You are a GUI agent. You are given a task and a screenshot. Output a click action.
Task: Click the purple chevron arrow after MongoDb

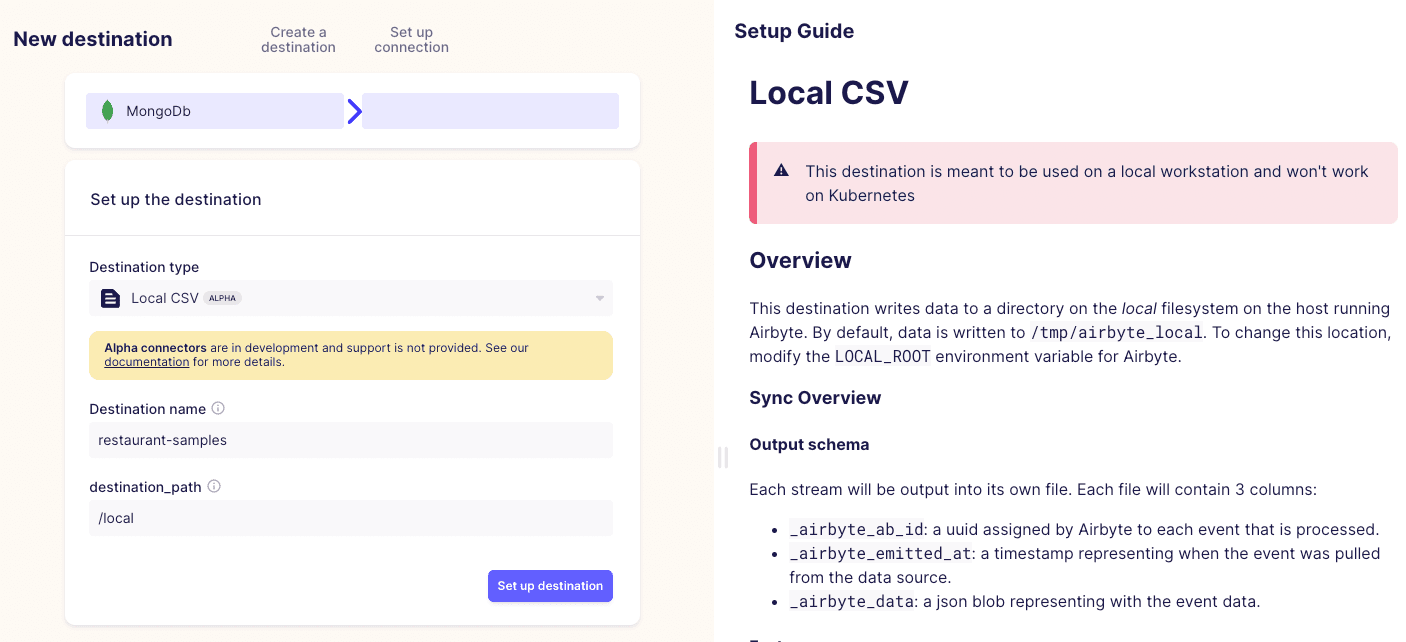354,112
